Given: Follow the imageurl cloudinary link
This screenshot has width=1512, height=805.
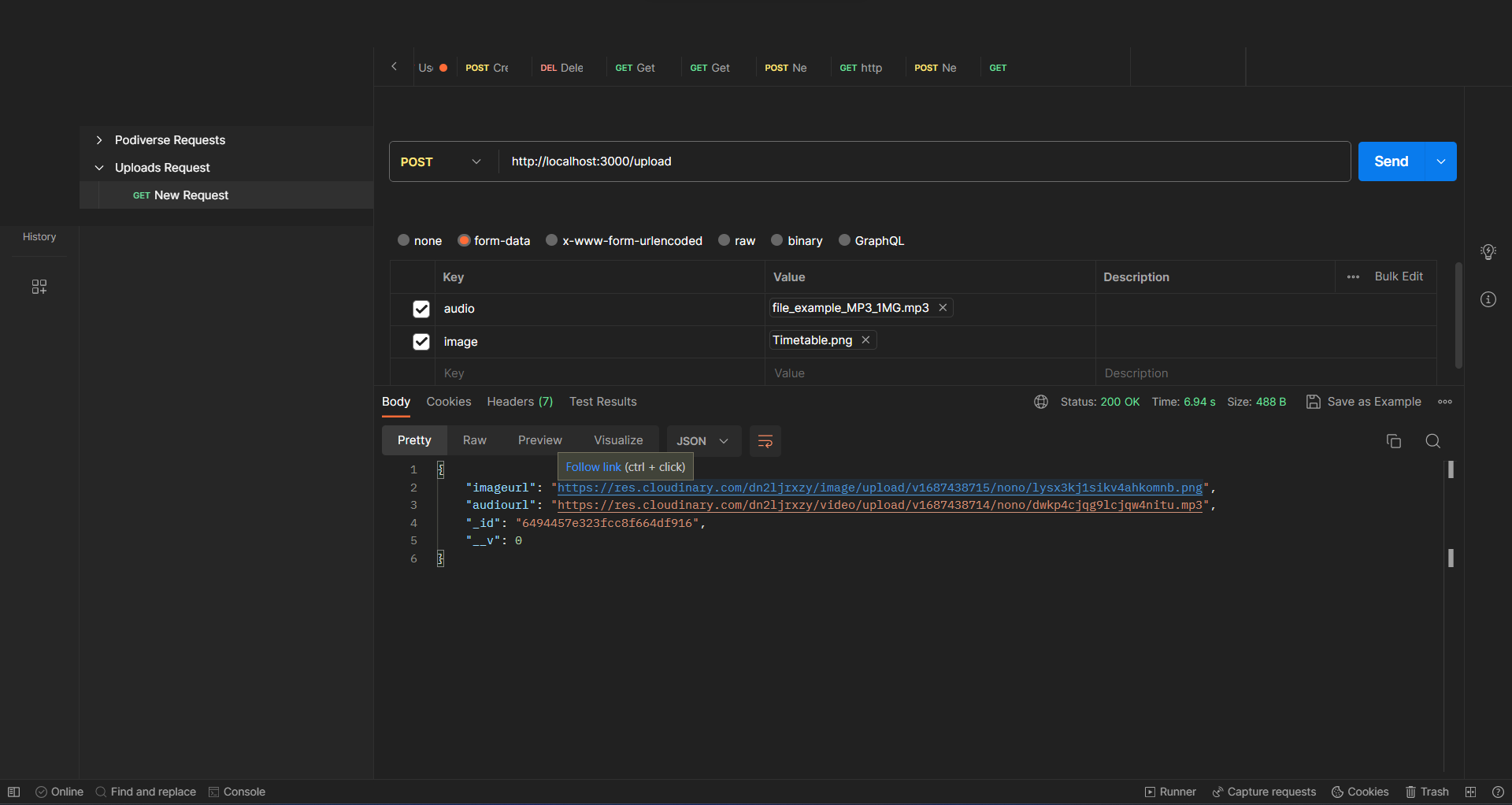Looking at the screenshot, I should pos(880,488).
